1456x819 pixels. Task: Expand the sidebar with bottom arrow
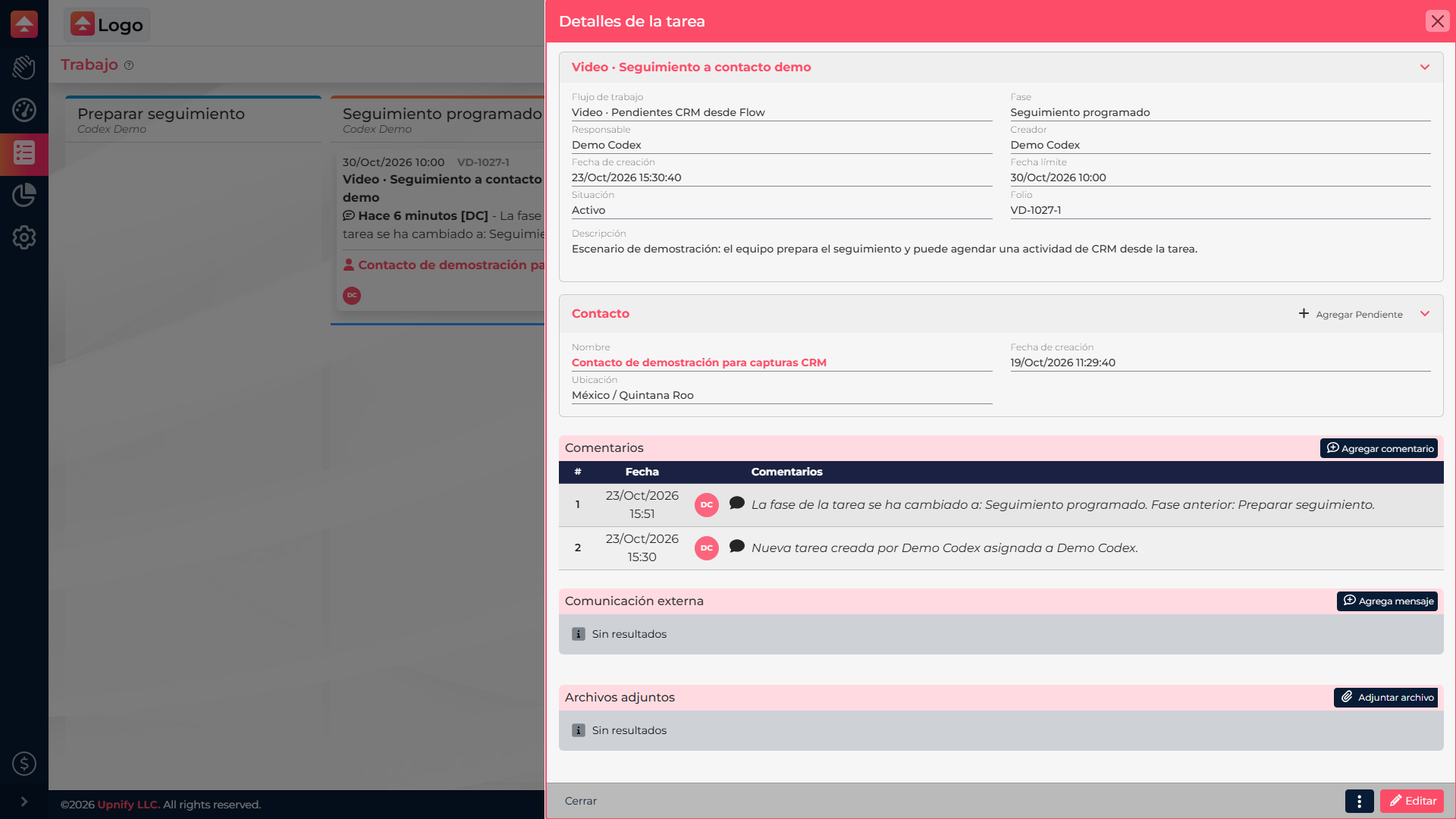(x=24, y=802)
